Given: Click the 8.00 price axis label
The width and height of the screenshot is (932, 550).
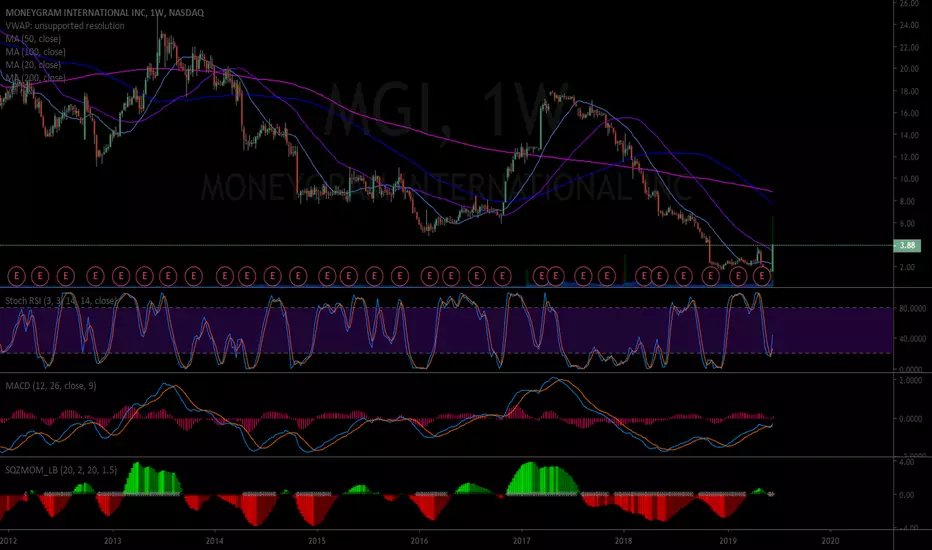Looking at the screenshot, I should [x=907, y=202].
